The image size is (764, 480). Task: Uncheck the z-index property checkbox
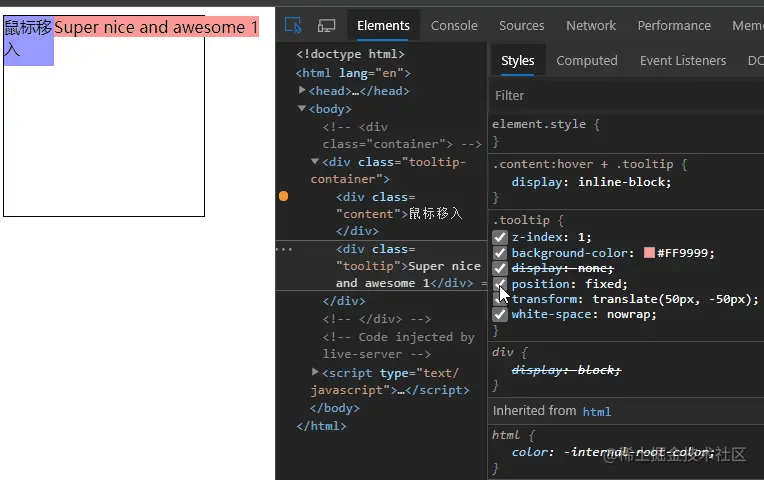pos(499,237)
